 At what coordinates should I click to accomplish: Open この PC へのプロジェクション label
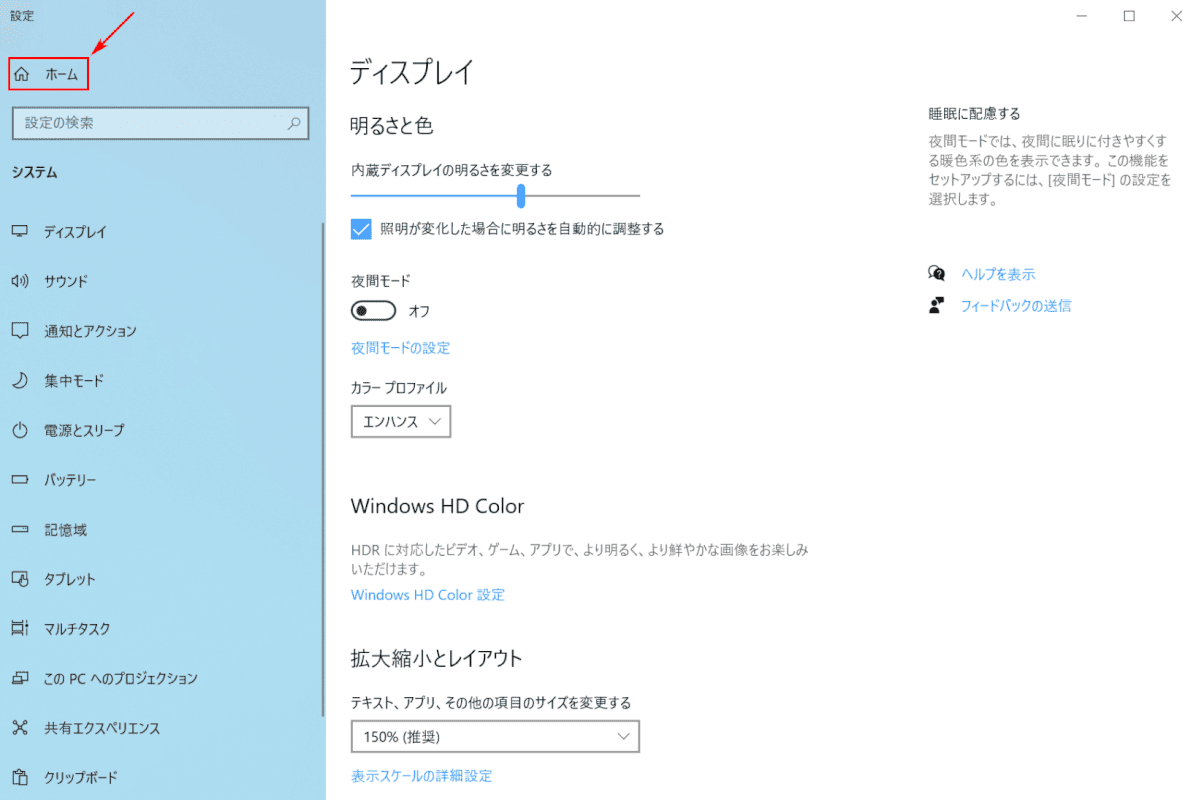(121, 679)
